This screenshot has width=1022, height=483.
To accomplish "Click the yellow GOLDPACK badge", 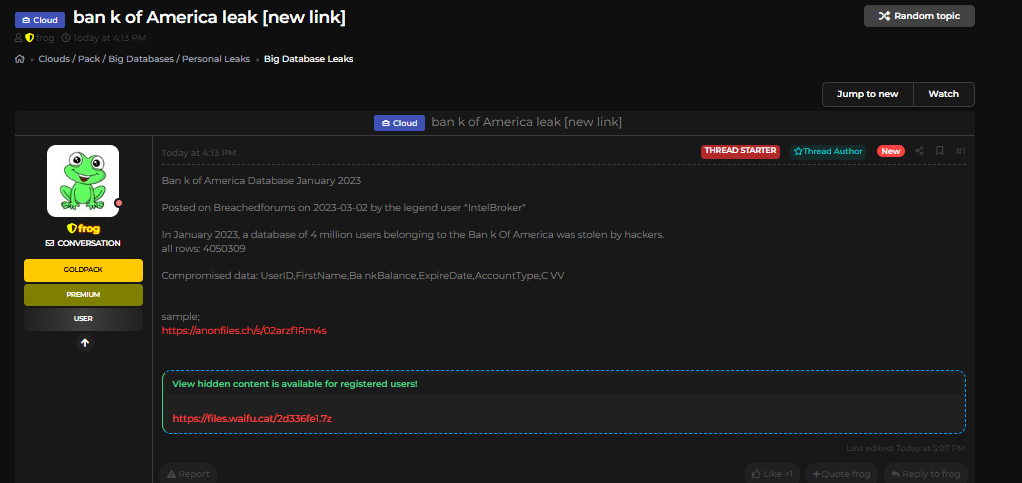I will 83,270.
